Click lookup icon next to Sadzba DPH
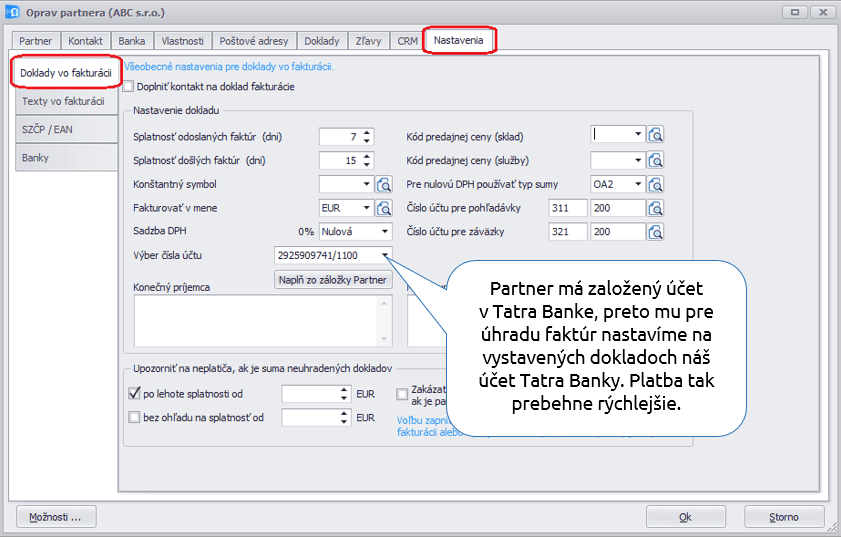This screenshot has width=841, height=538. coord(384,232)
